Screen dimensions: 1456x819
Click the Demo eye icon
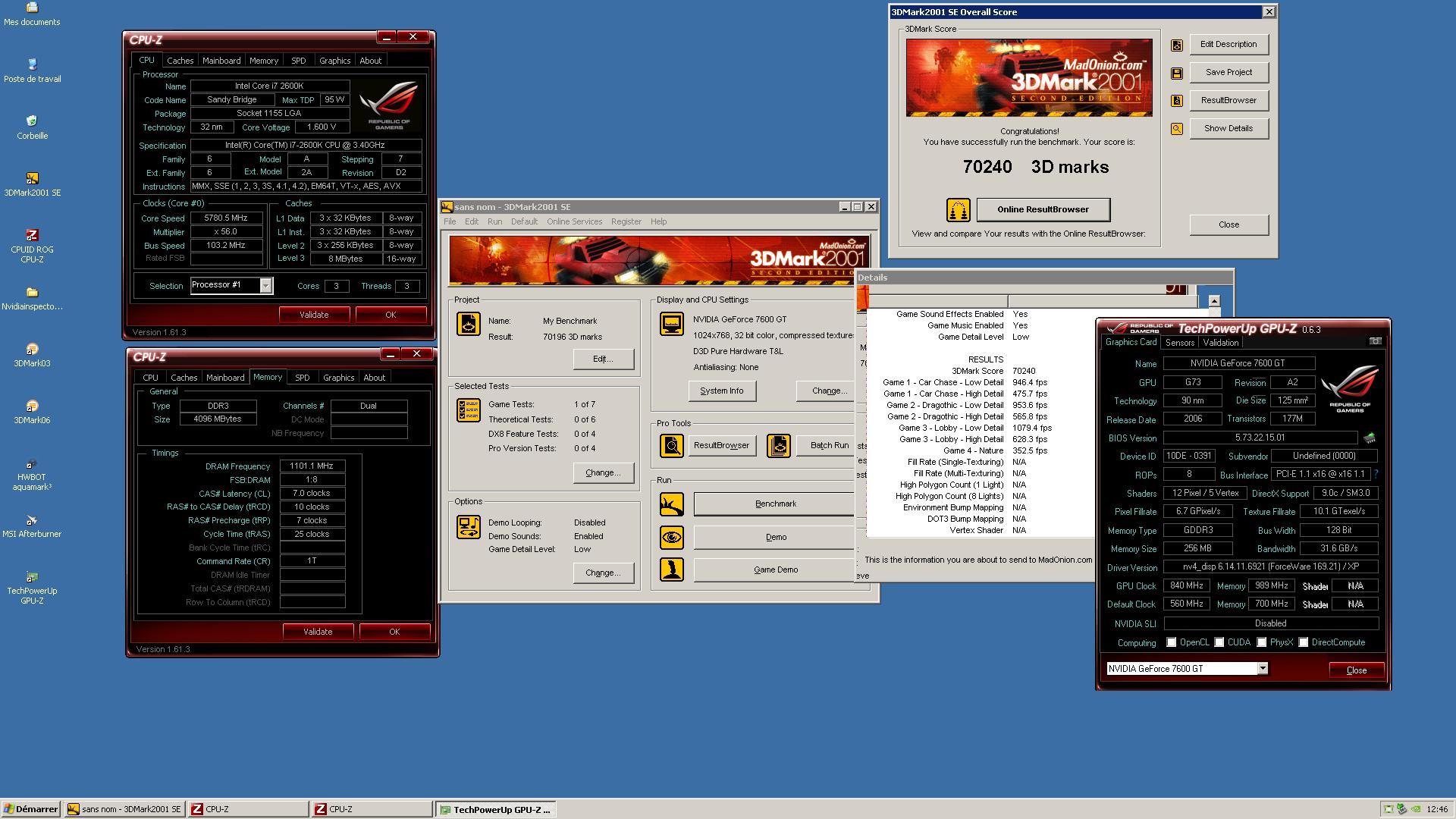[x=671, y=538]
